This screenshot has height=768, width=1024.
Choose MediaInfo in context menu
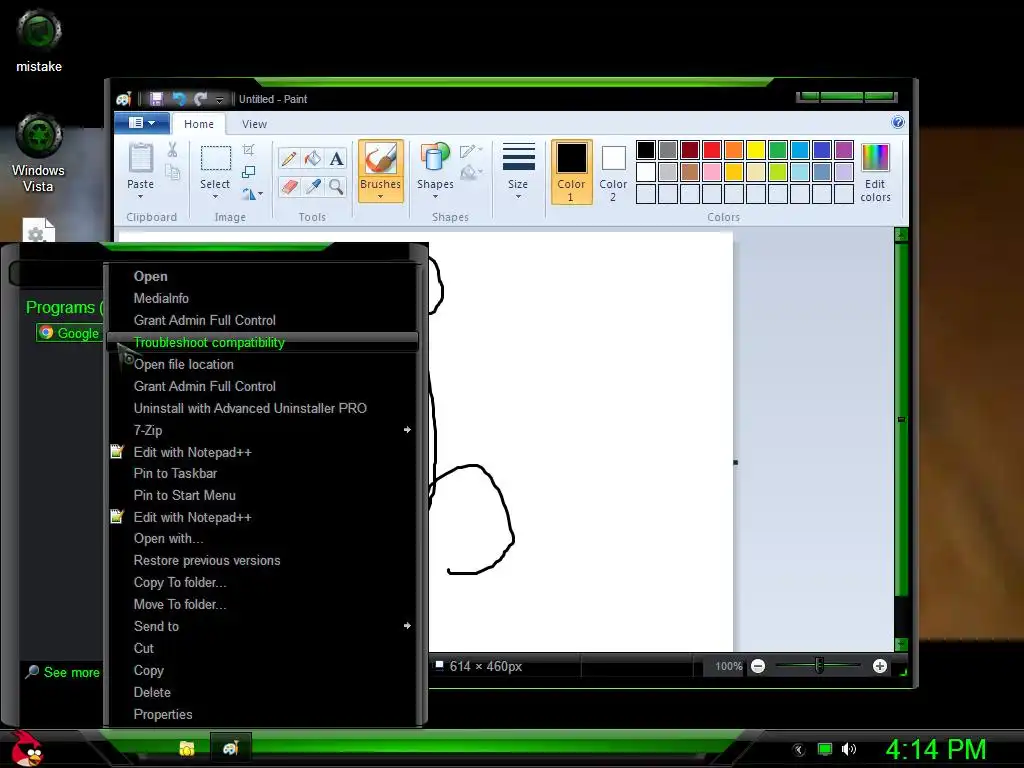click(262, 298)
